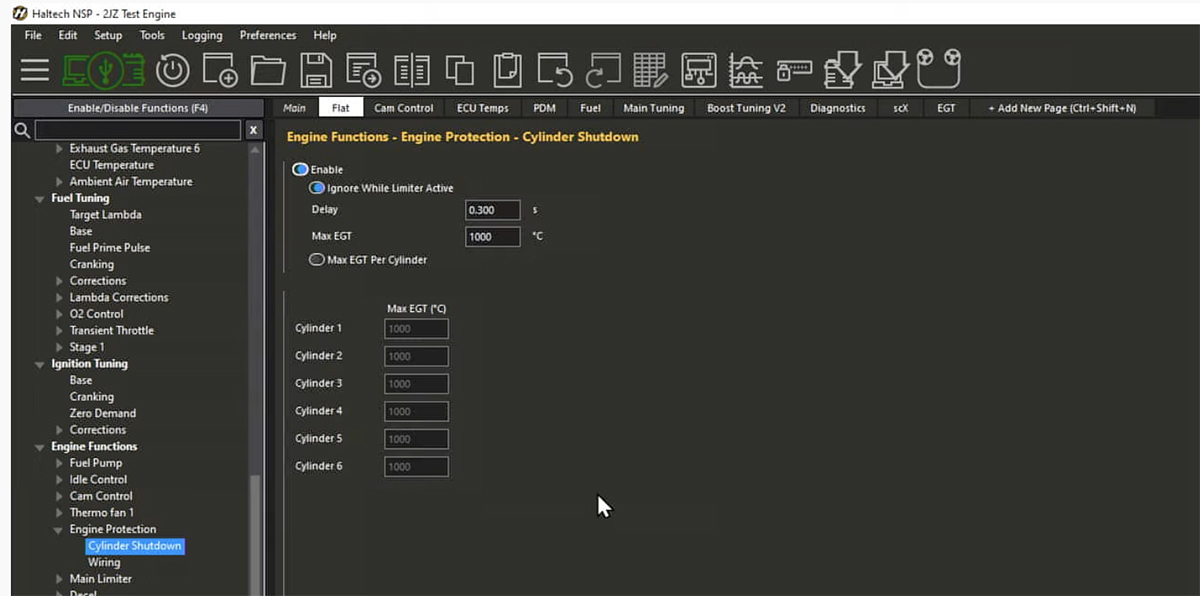
Task: Create a new map file
Action: point(220,70)
